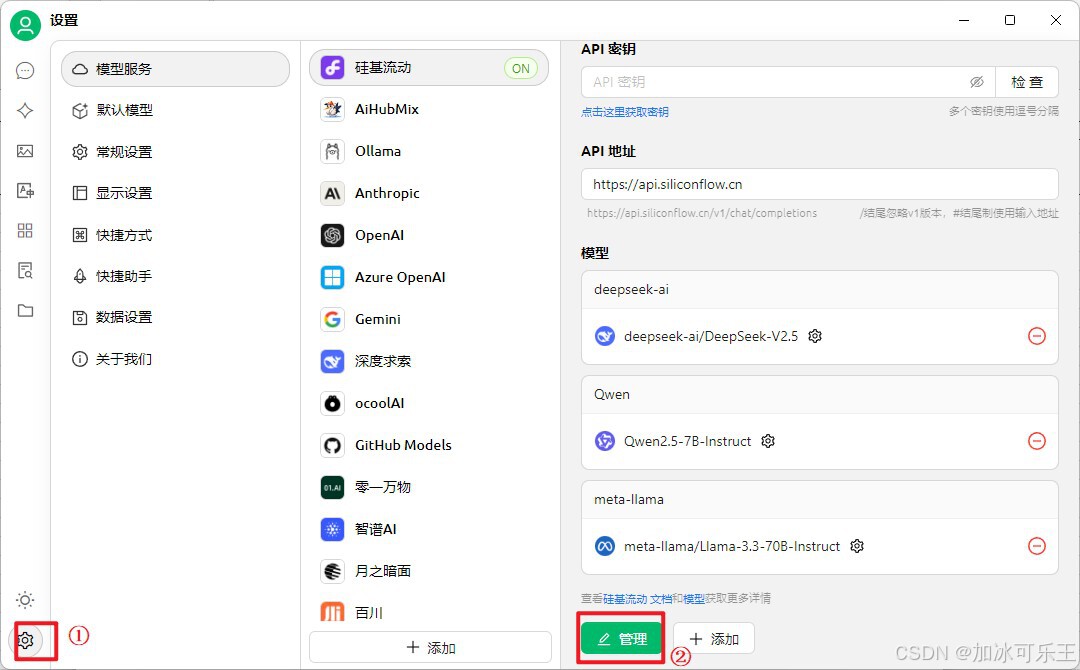Select the 零一万物 provider
Viewport: 1080px width, 670px height.
[429, 487]
